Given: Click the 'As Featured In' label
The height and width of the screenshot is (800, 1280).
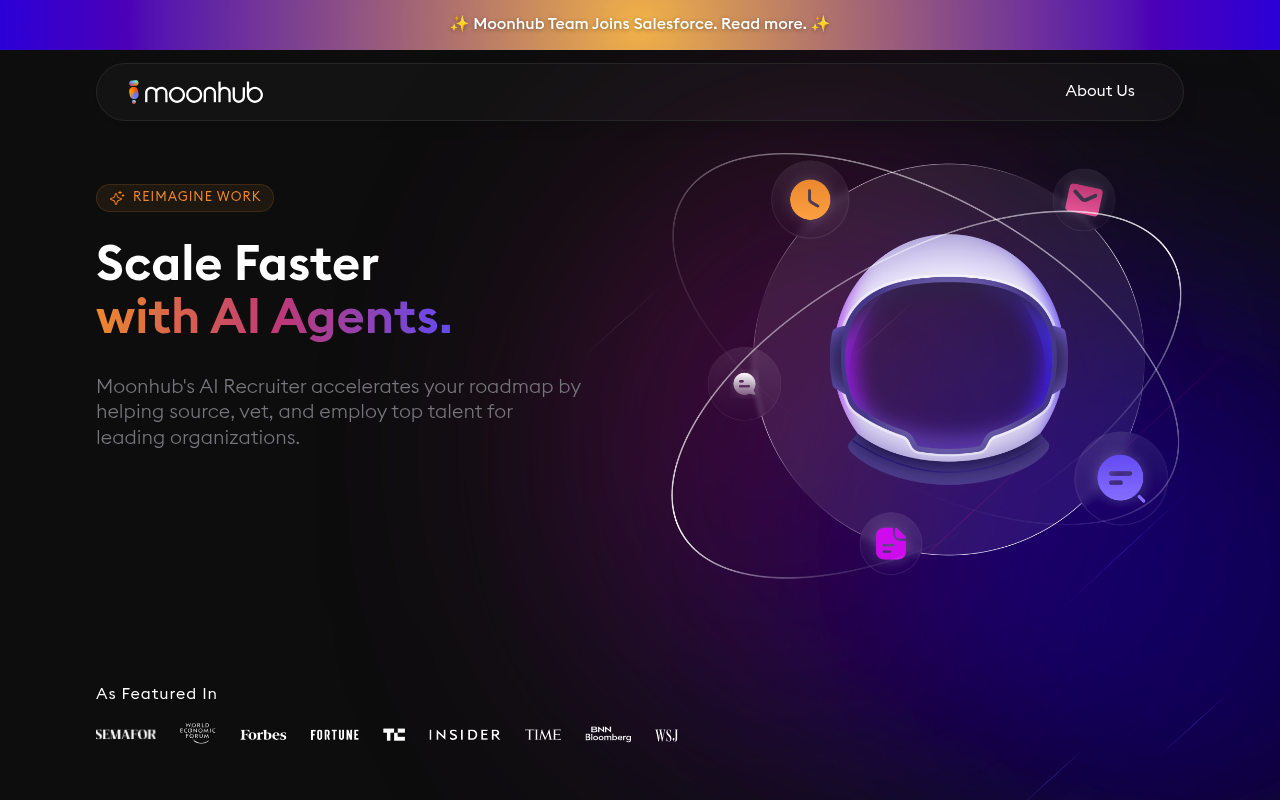Looking at the screenshot, I should pos(157,694).
